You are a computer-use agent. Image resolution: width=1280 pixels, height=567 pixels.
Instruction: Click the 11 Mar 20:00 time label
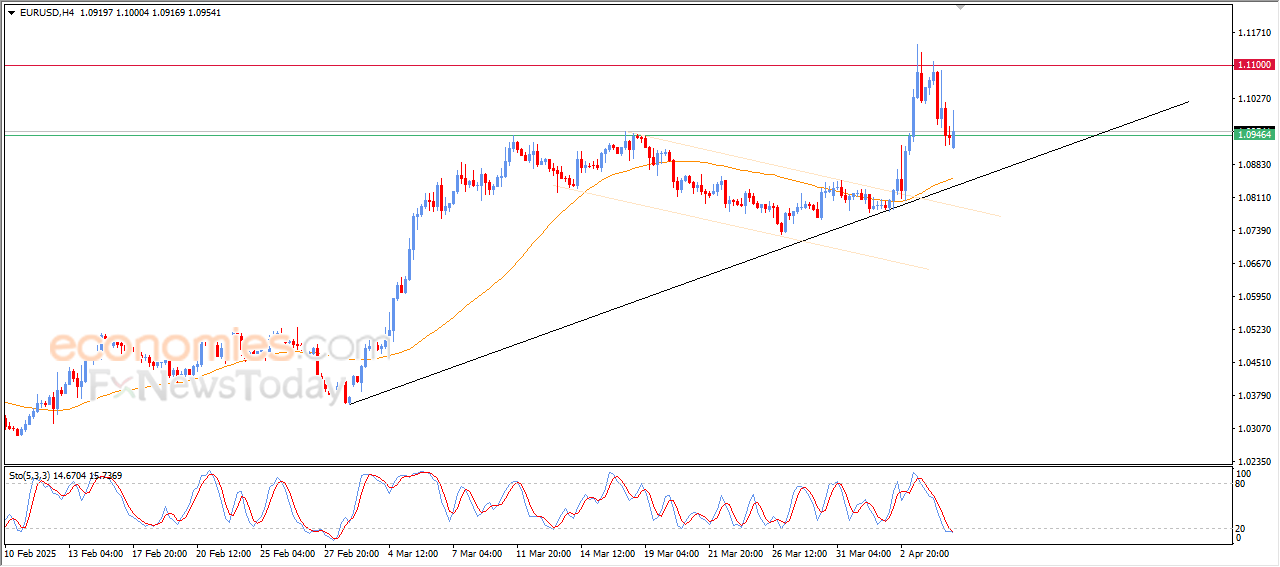click(544, 552)
